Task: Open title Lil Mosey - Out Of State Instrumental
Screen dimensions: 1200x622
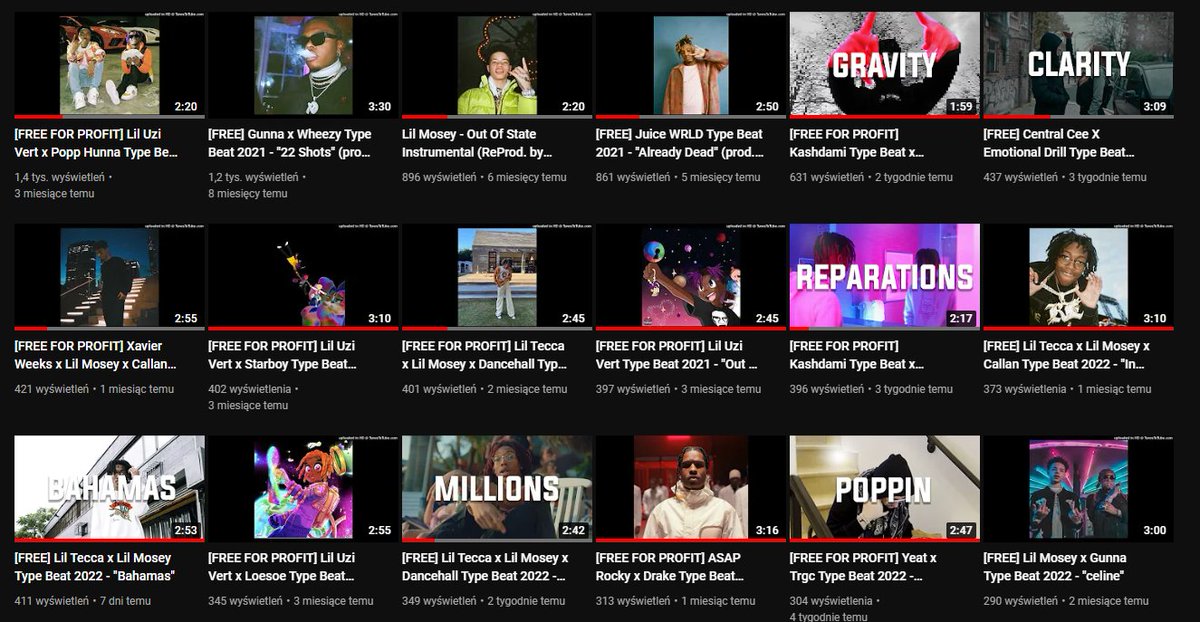Action: click(x=477, y=143)
